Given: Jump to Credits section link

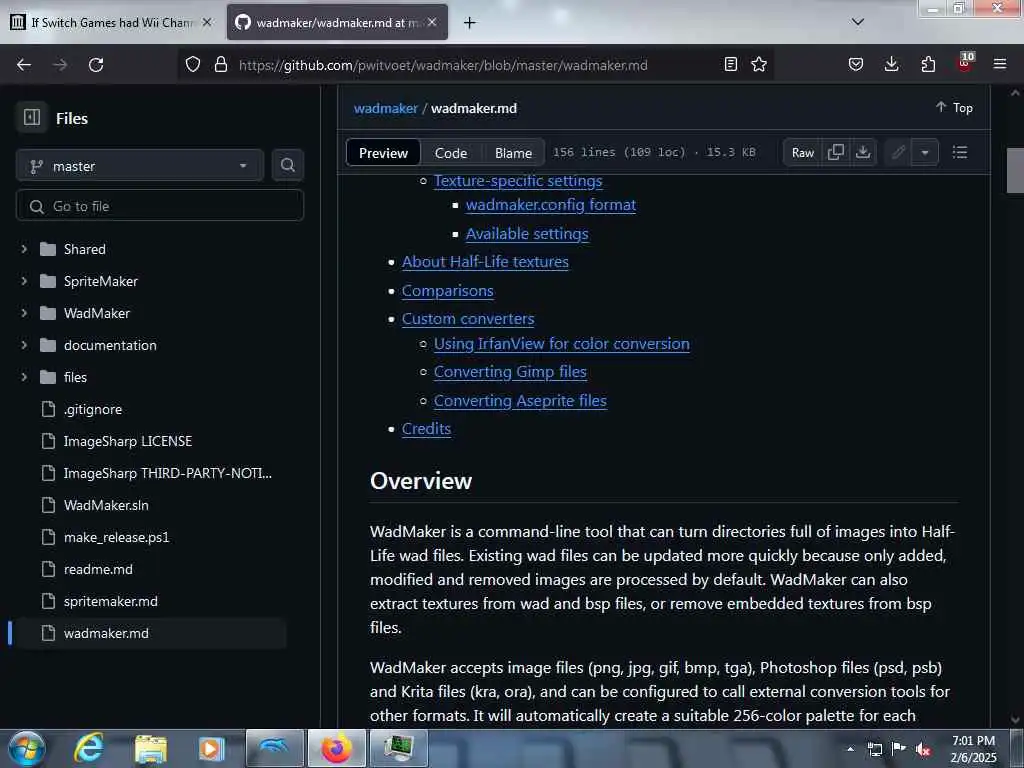Looking at the screenshot, I should (426, 429).
